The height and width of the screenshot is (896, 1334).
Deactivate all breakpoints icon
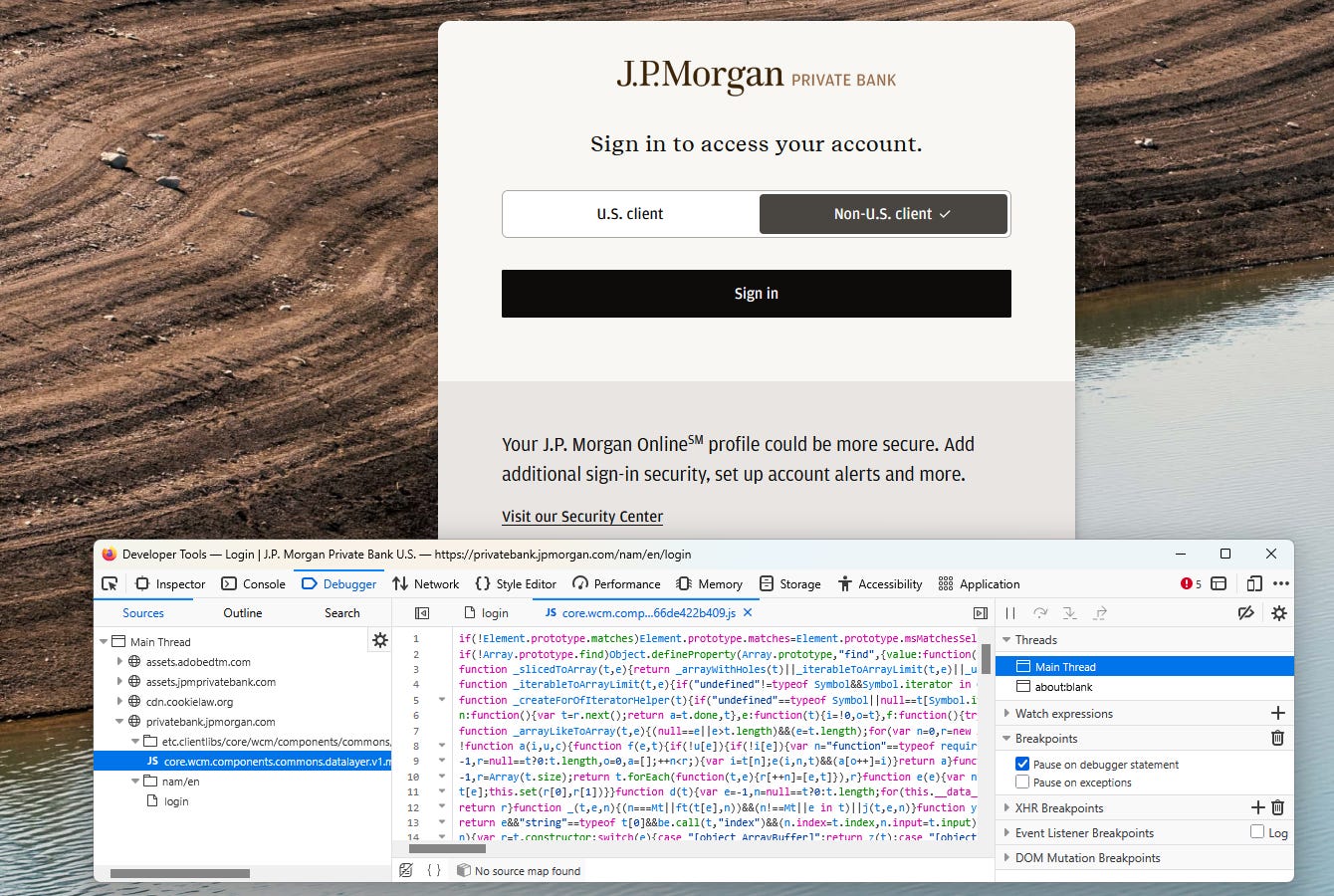pyautogui.click(x=1245, y=613)
